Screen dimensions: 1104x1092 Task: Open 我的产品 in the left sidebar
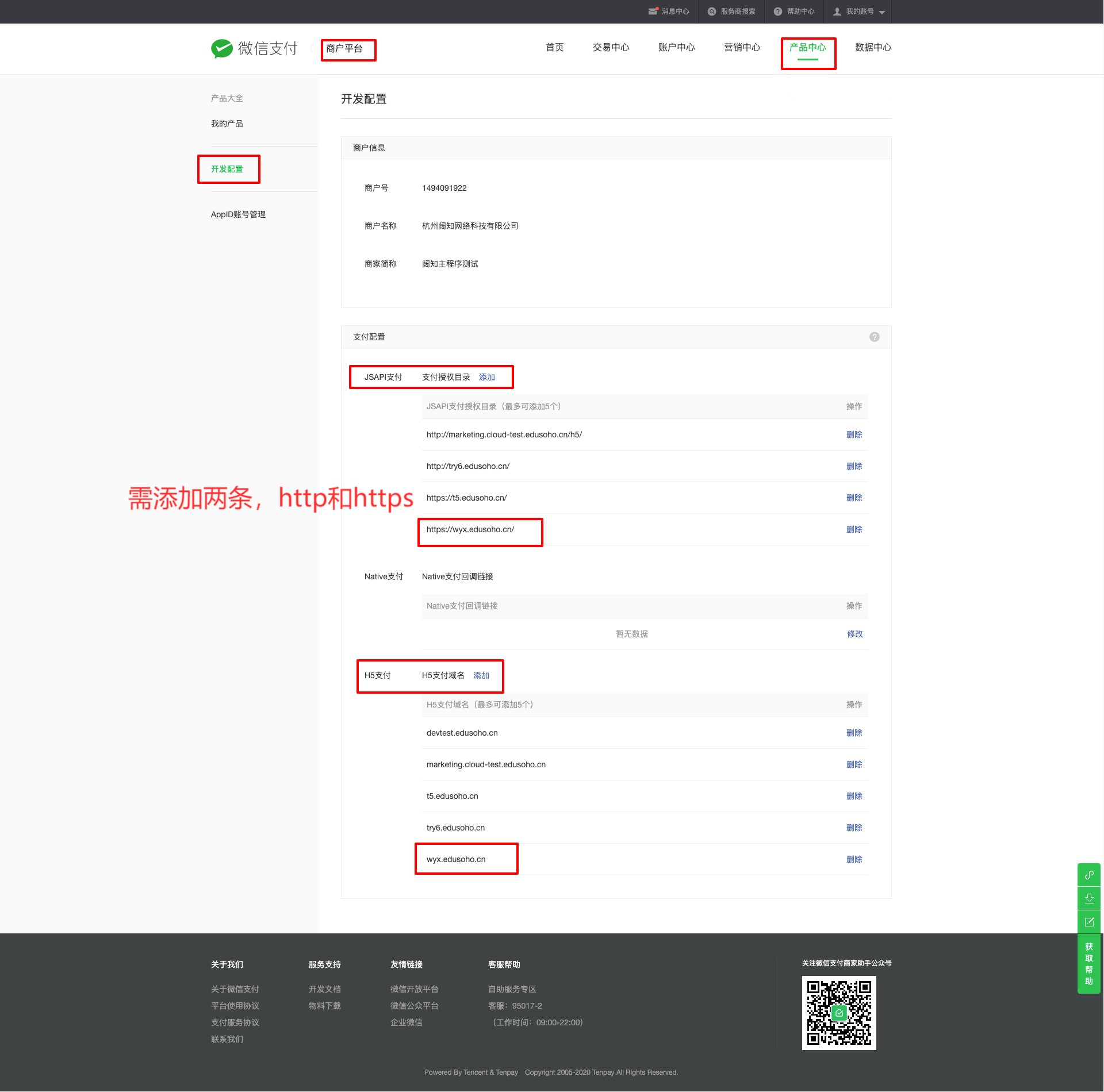point(227,124)
